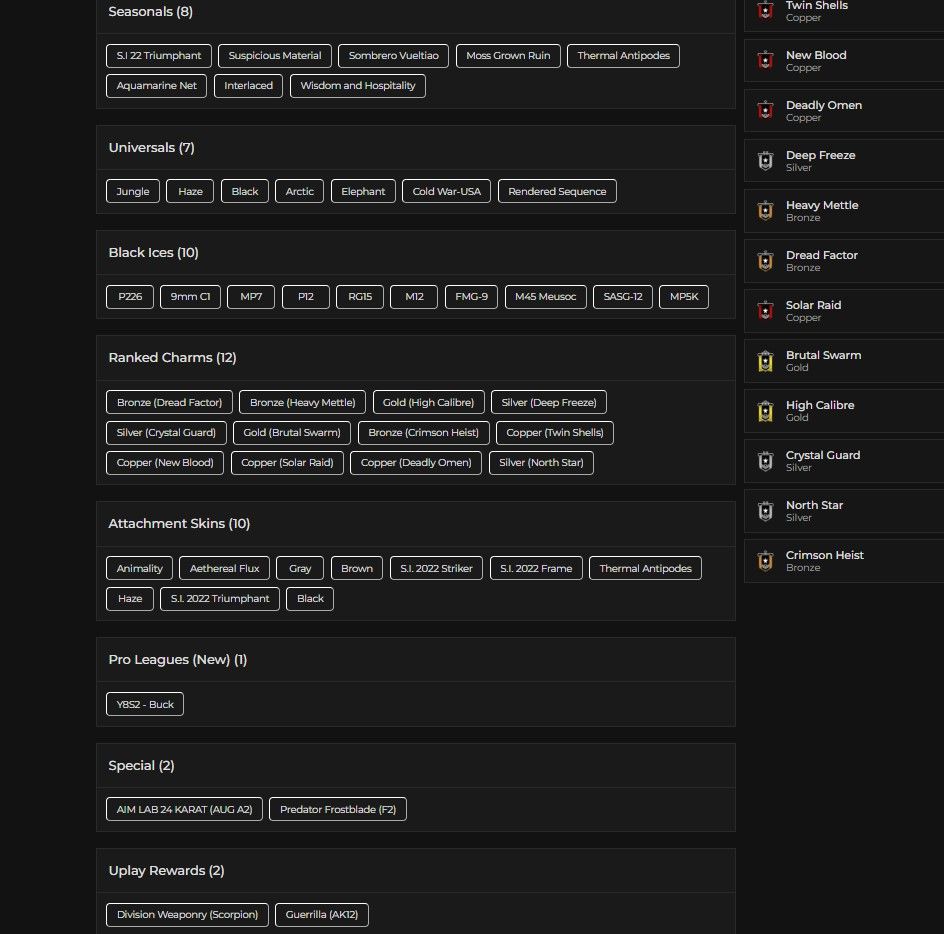
Task: Select Copper (Twin Shells) charm tag
Action: point(554,432)
